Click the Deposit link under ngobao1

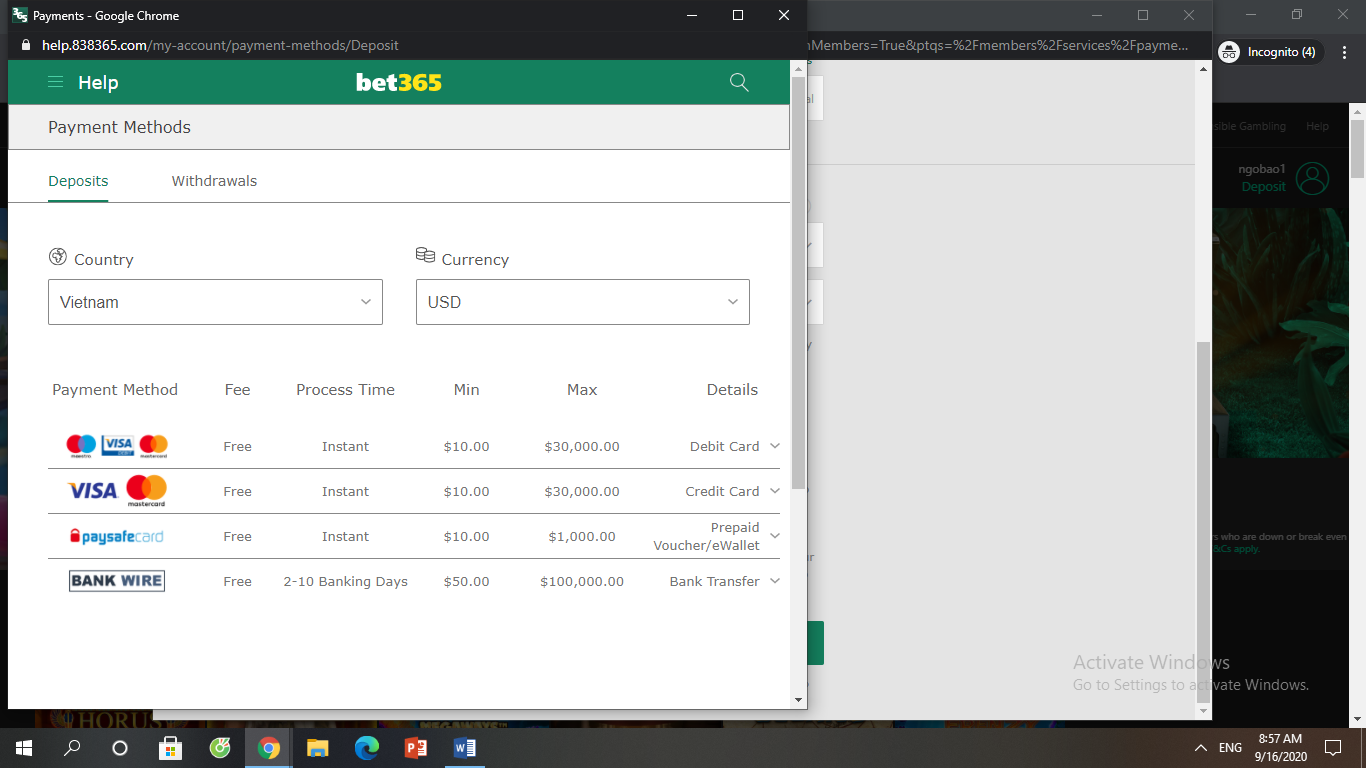tap(1263, 187)
